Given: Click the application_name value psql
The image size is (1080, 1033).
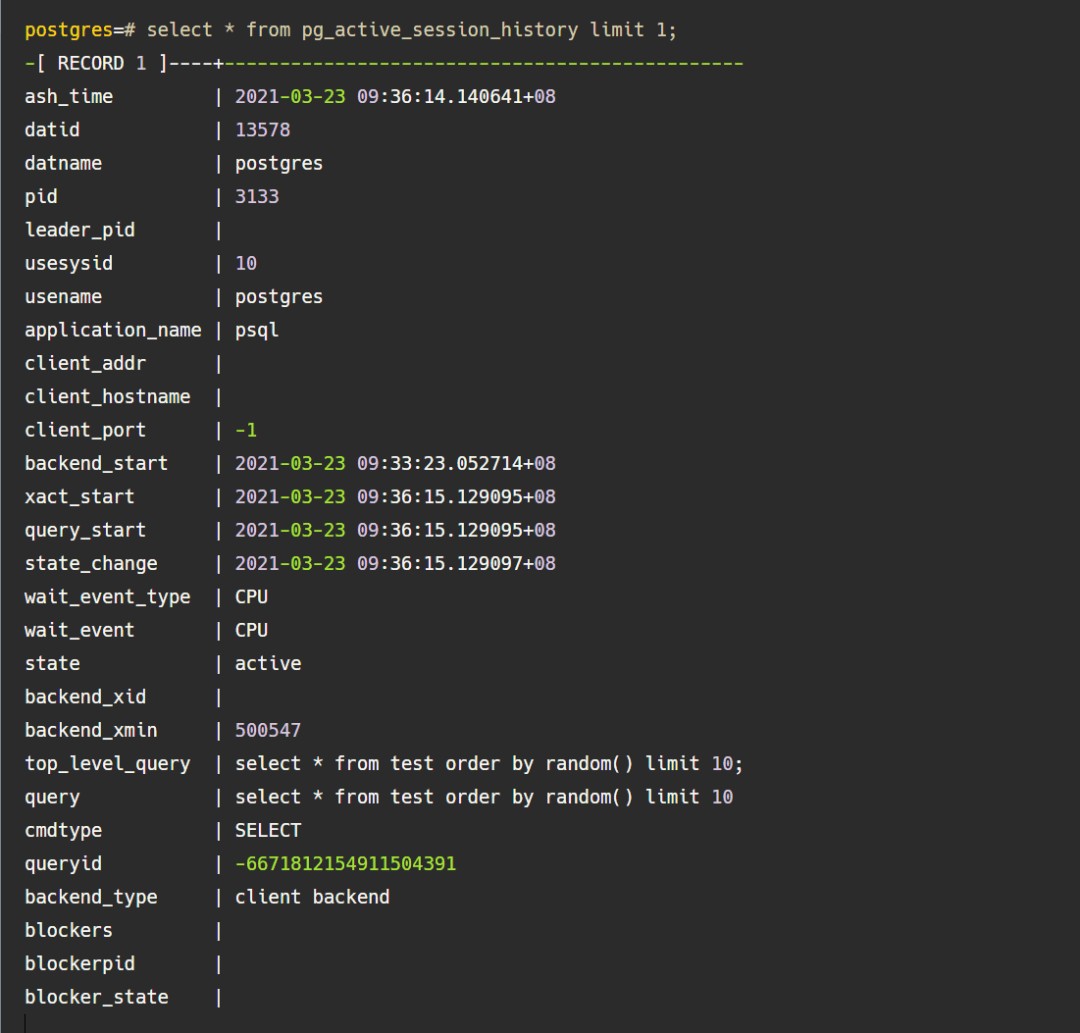Looking at the screenshot, I should point(257,330).
